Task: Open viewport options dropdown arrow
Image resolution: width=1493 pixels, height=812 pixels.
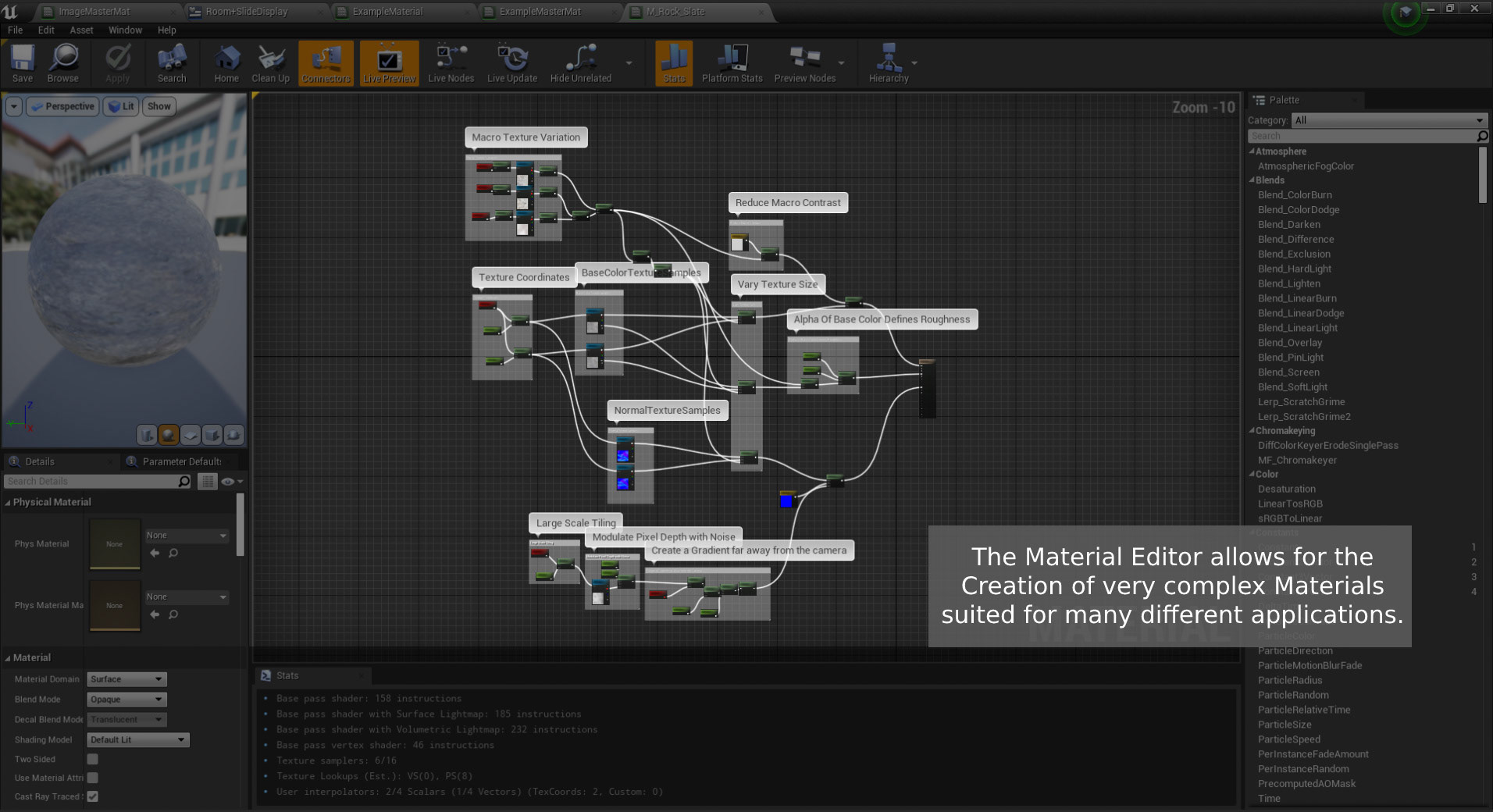Action: (13, 106)
